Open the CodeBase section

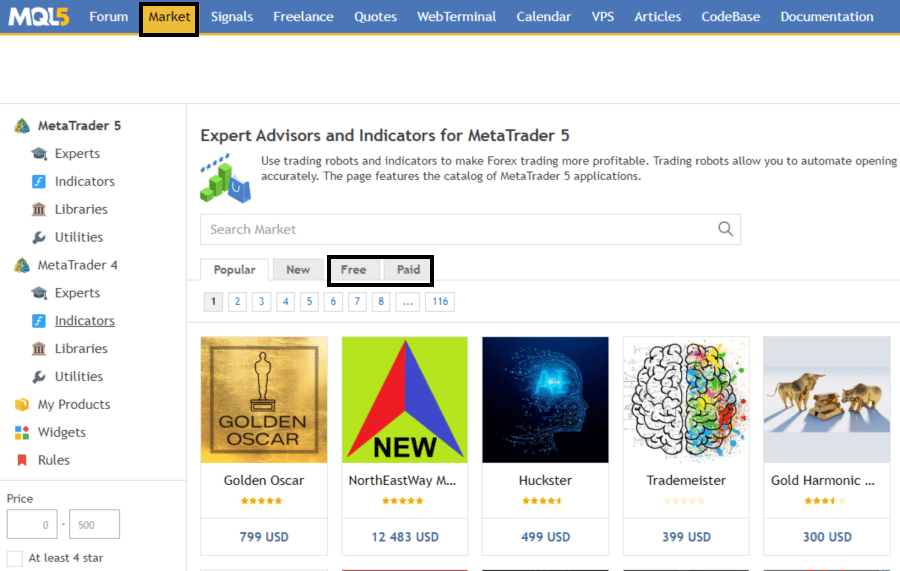point(731,17)
